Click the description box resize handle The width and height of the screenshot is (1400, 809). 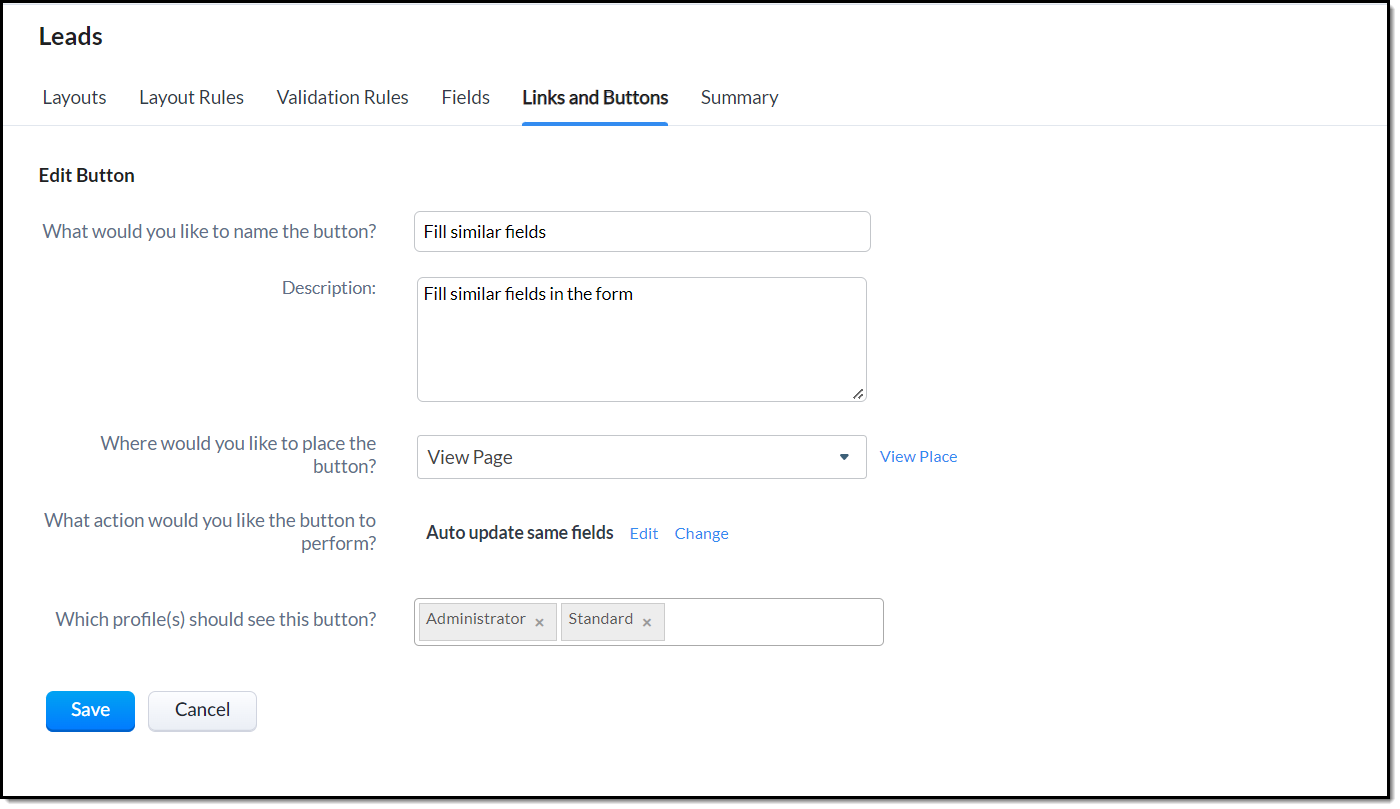(x=858, y=393)
